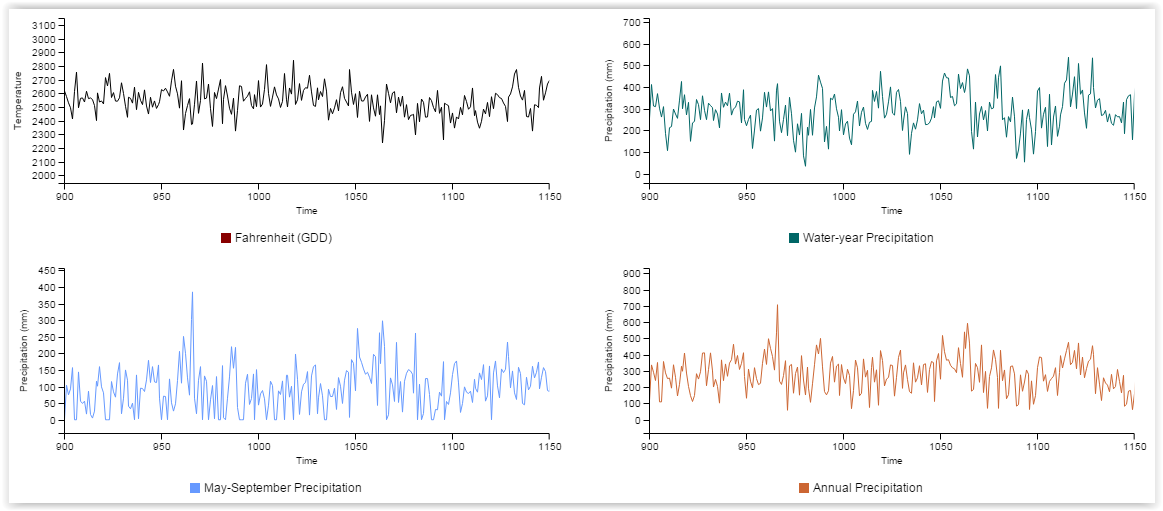1163x511 pixels.
Task: Click the dark red Fahrenheit (GDD) legend swatch
Action: (226, 238)
